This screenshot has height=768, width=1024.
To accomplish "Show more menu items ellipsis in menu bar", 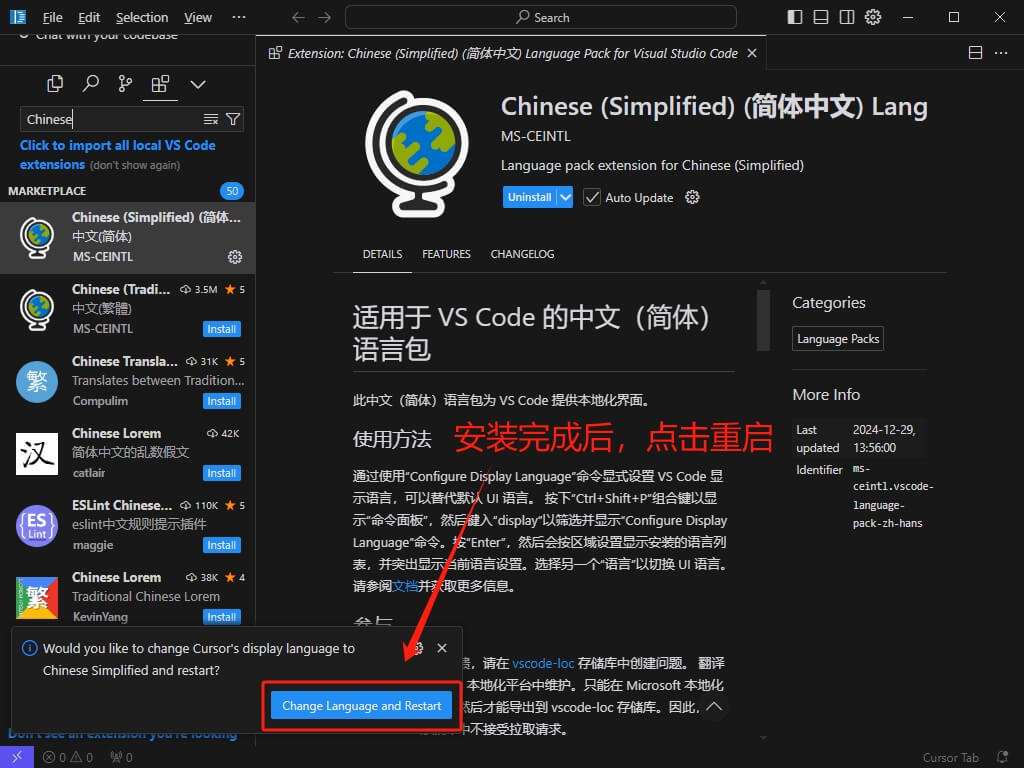I will [x=239, y=17].
